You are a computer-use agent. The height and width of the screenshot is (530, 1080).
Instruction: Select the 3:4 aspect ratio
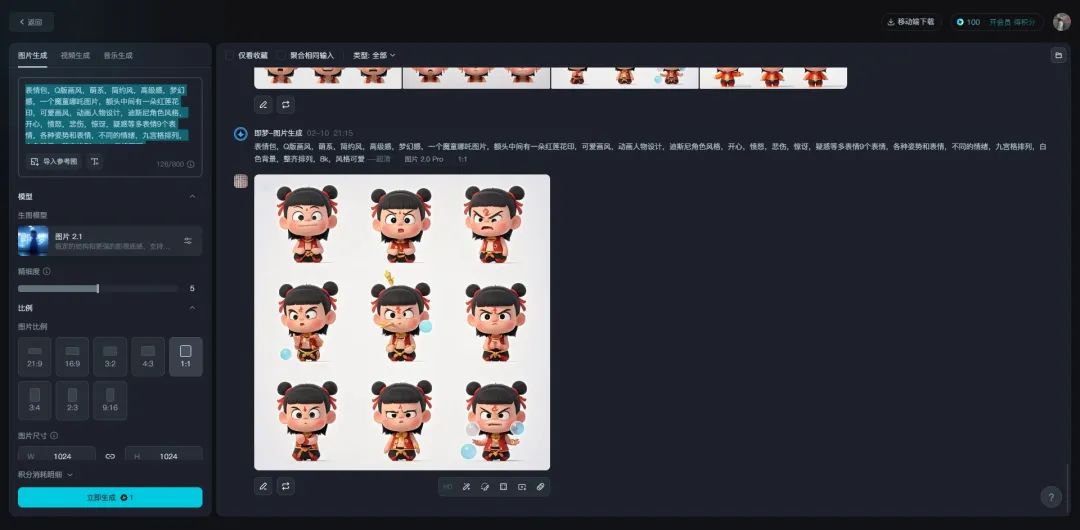(34, 400)
